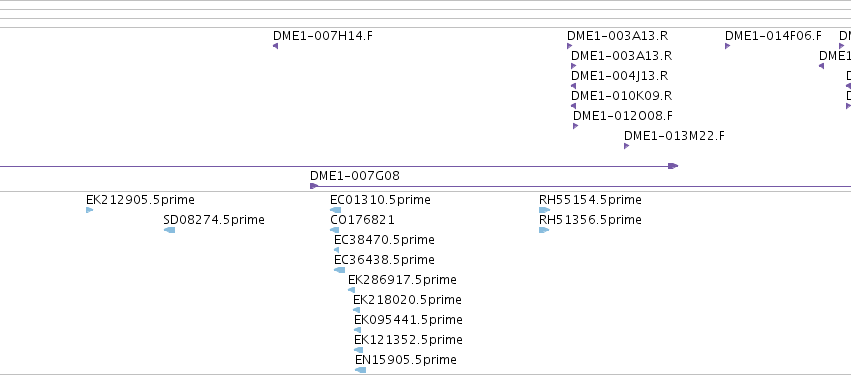Click the CO176821 label
This screenshot has height=375, width=851.
pos(363,220)
